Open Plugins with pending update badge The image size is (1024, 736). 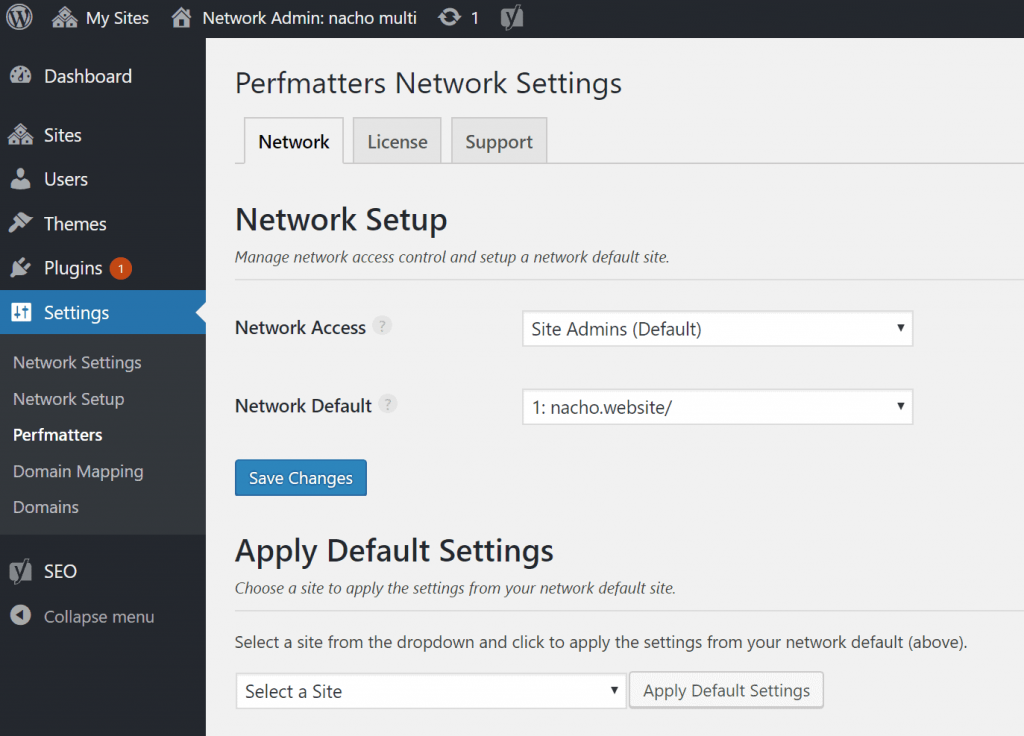73,268
